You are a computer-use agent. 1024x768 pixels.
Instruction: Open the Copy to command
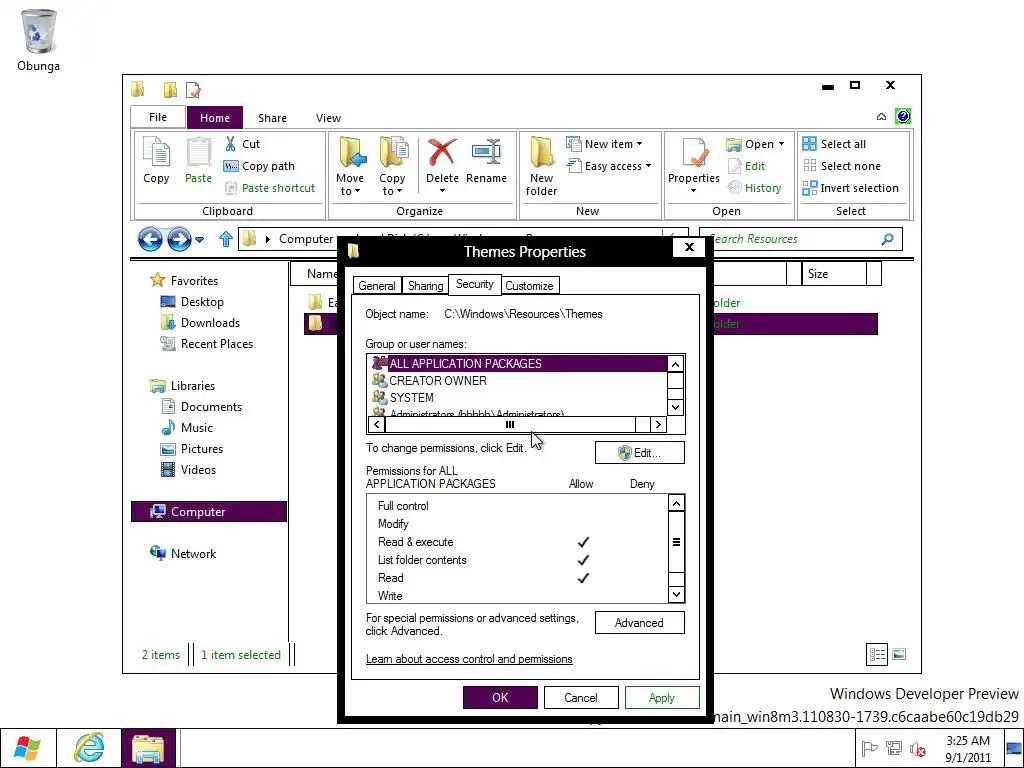coord(392,167)
